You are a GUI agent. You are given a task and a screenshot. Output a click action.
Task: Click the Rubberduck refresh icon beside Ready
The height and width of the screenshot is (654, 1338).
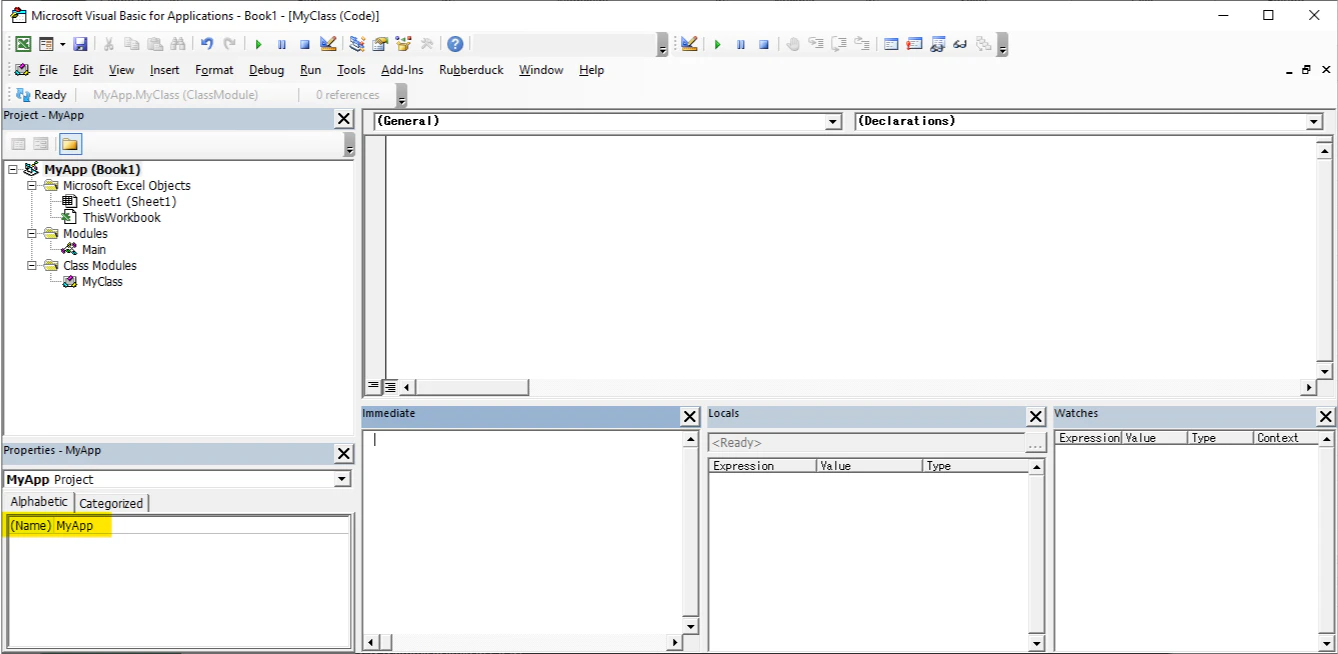[x=24, y=95]
